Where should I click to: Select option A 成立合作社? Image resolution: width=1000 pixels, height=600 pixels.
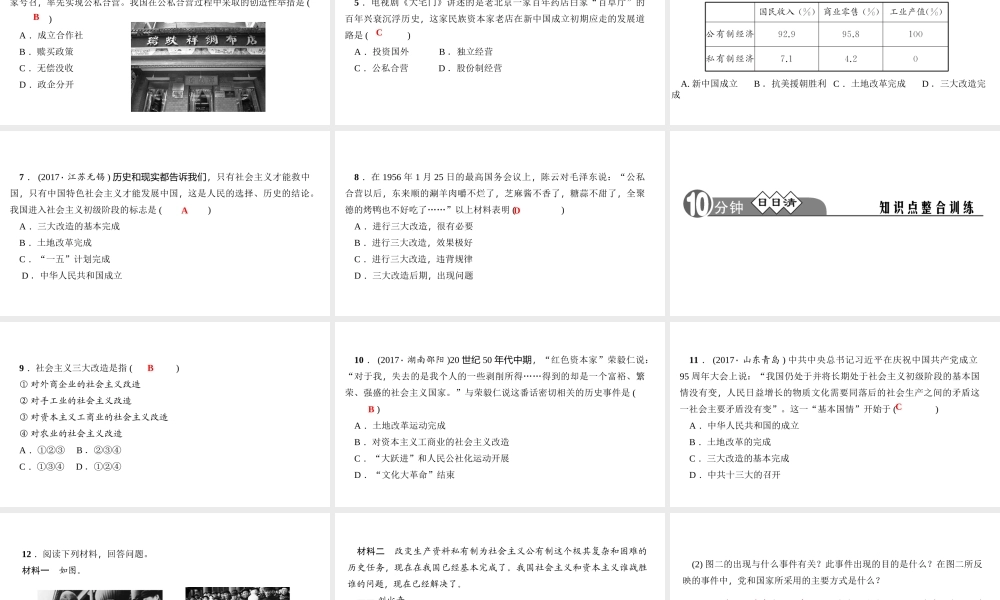(x=51, y=35)
